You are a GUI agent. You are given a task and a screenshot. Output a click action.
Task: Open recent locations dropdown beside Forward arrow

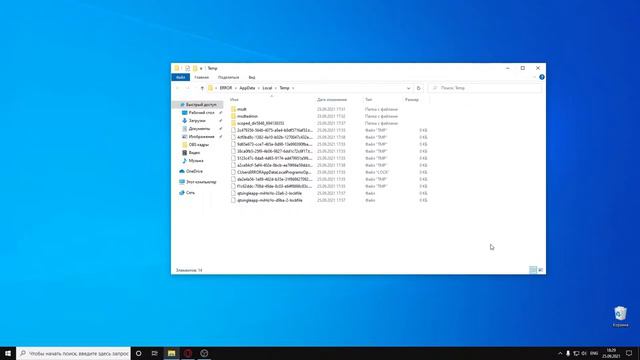(196, 88)
